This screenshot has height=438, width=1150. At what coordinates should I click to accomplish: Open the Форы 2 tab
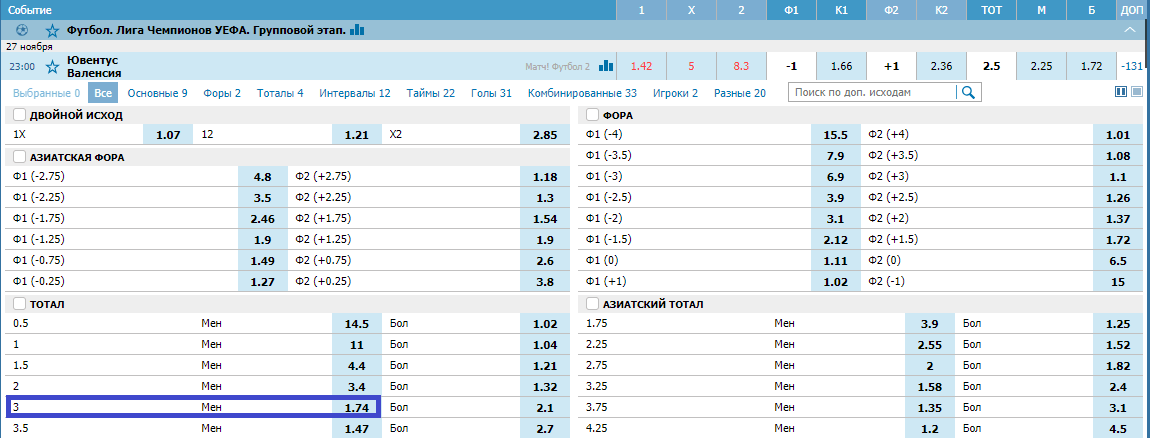coord(222,93)
